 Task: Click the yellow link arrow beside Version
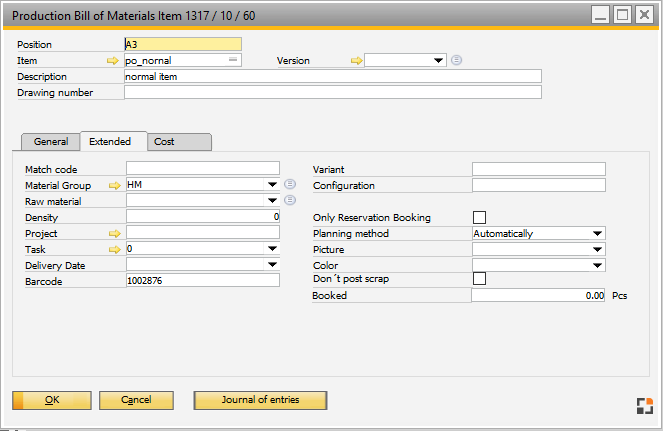(x=355, y=61)
